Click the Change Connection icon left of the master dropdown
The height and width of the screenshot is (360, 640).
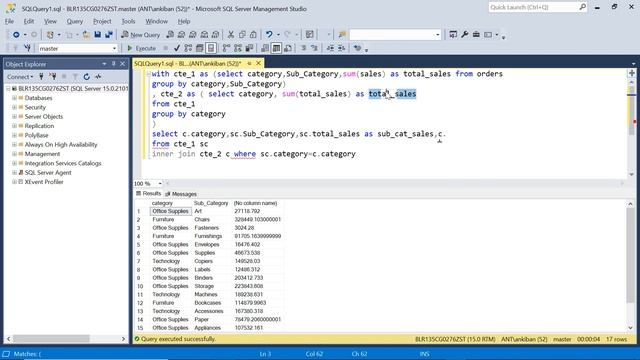click(27, 48)
